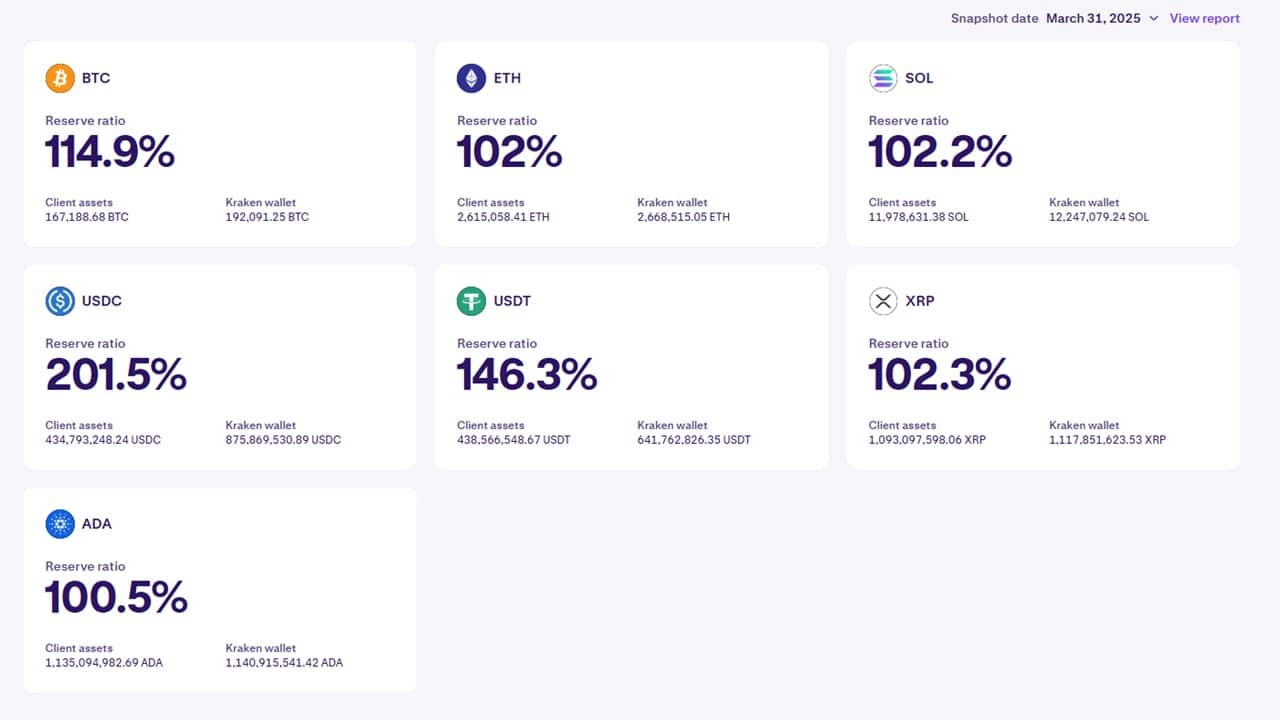
Task: Click the Client assets label in USDT card
Action: coord(490,426)
